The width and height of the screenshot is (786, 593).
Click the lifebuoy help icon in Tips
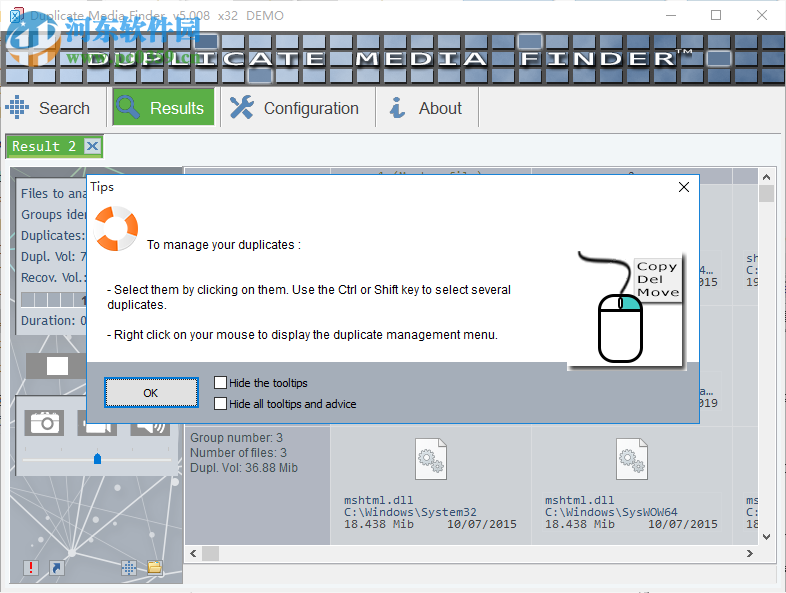coord(116,229)
